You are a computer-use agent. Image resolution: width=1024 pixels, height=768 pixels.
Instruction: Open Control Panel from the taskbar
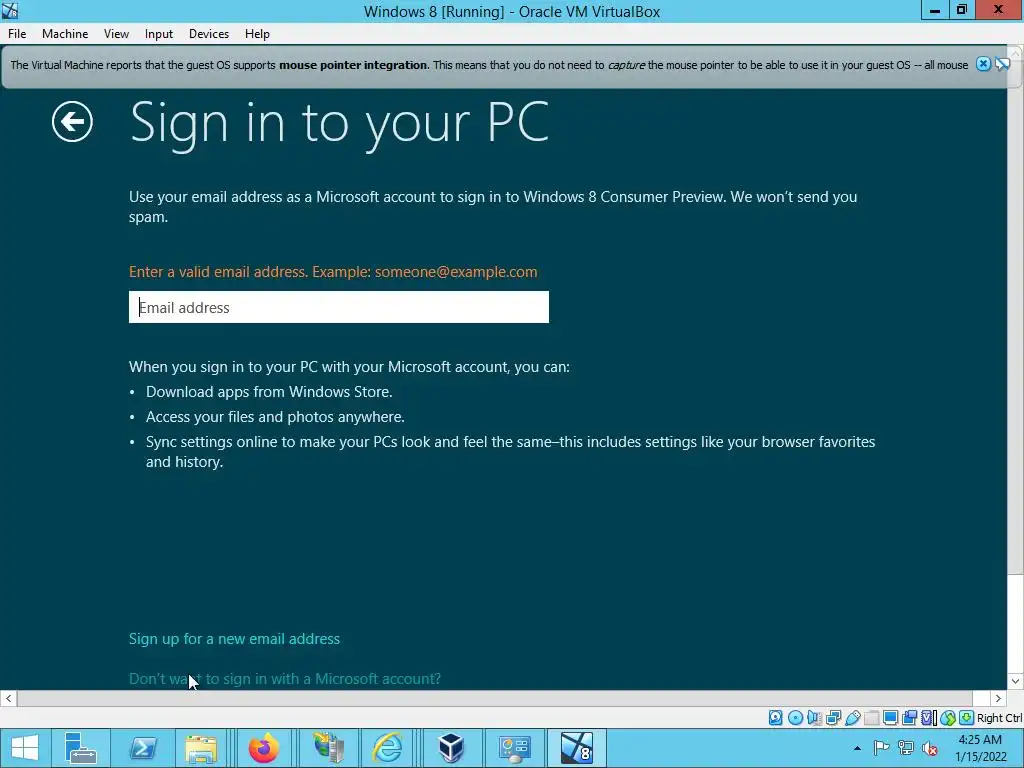(x=515, y=748)
